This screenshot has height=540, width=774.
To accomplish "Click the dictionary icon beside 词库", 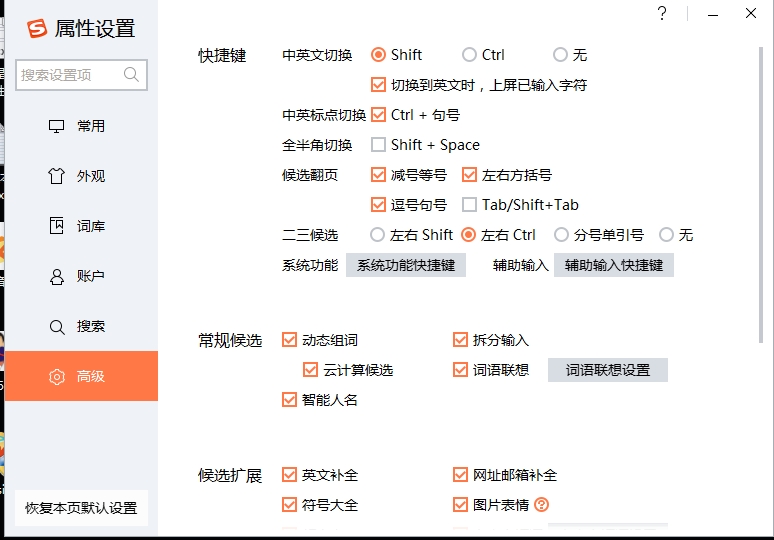I will (x=57, y=226).
